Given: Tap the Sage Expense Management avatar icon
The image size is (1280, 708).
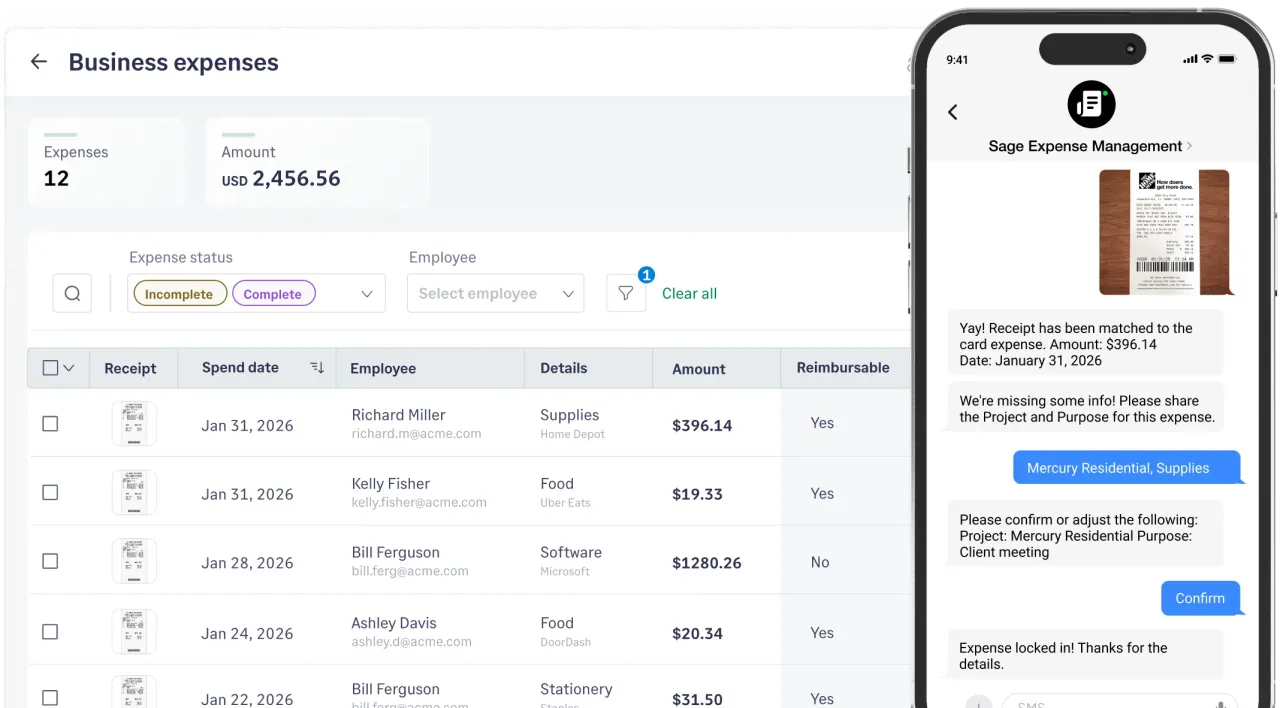Looking at the screenshot, I should (x=1091, y=104).
